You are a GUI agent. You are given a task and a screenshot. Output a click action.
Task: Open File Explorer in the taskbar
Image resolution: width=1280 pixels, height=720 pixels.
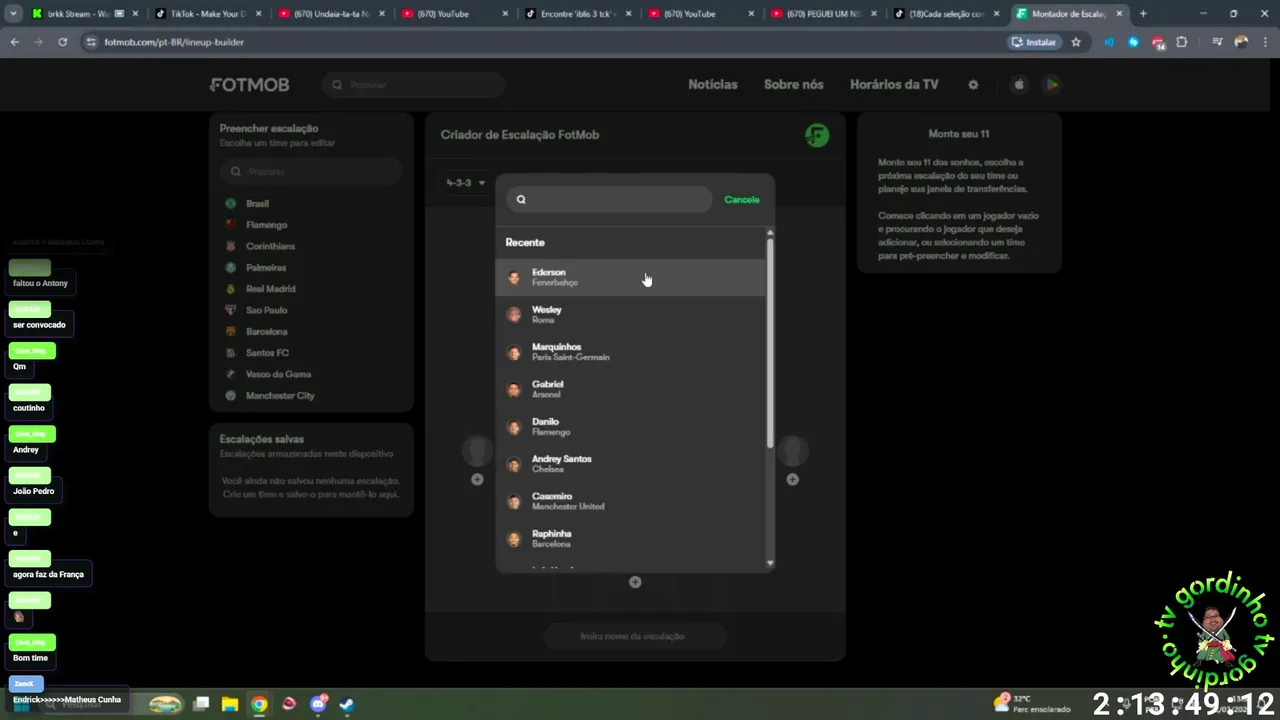click(x=230, y=704)
